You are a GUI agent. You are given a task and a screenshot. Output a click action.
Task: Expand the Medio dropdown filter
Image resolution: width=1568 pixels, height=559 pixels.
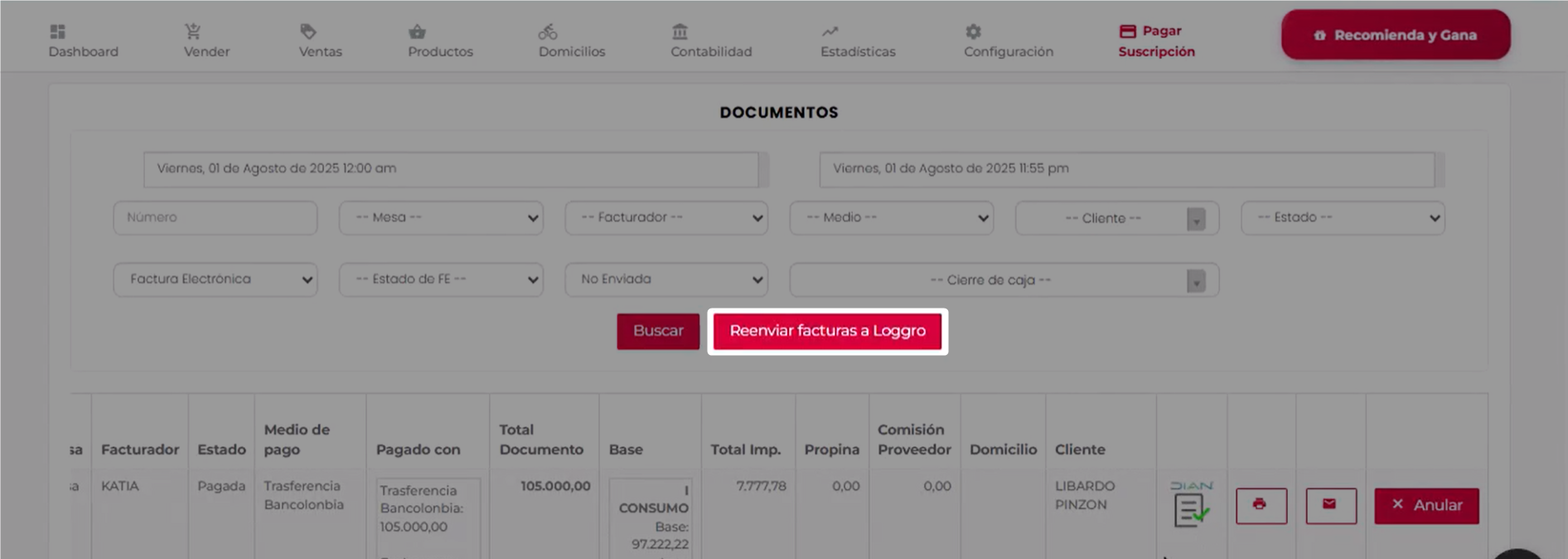pyautogui.click(x=892, y=217)
